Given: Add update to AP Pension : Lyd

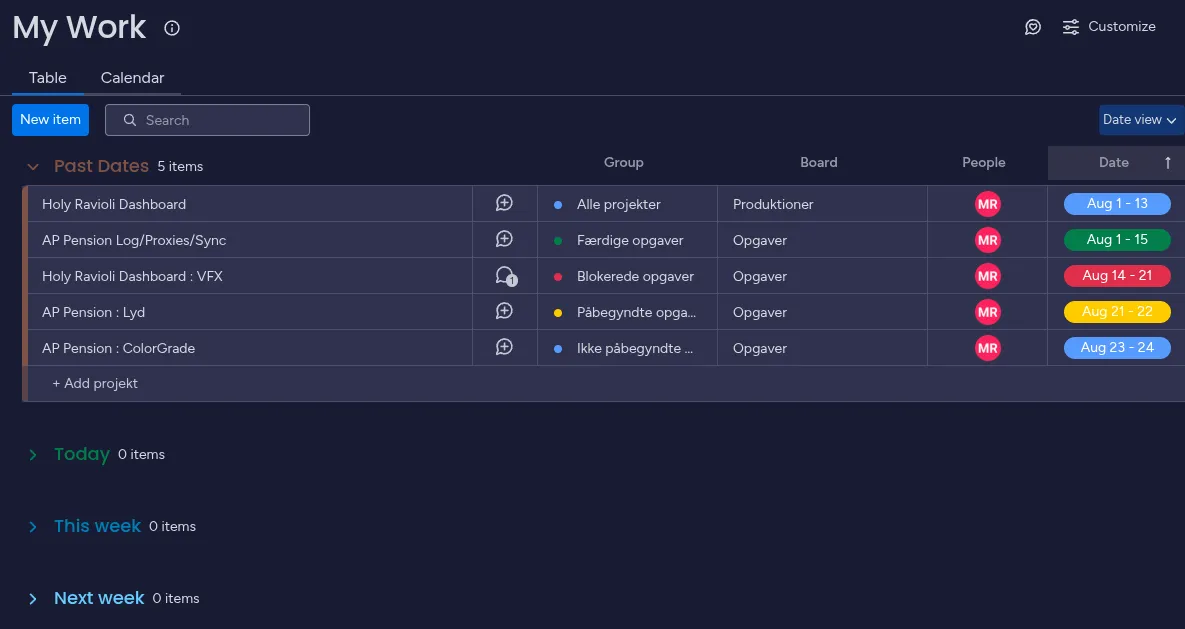Looking at the screenshot, I should 505,312.
